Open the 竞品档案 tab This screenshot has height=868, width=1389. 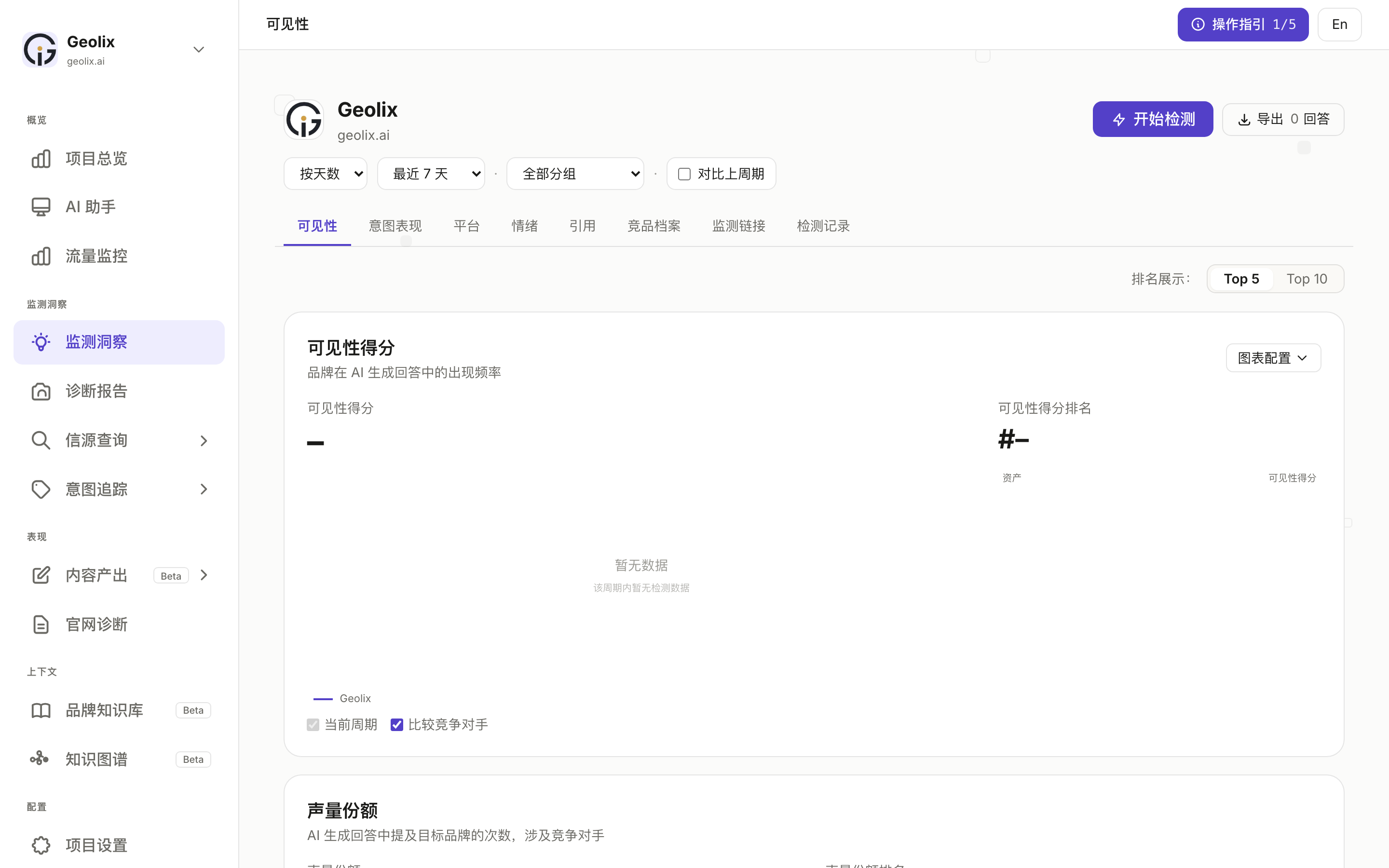pos(654,226)
